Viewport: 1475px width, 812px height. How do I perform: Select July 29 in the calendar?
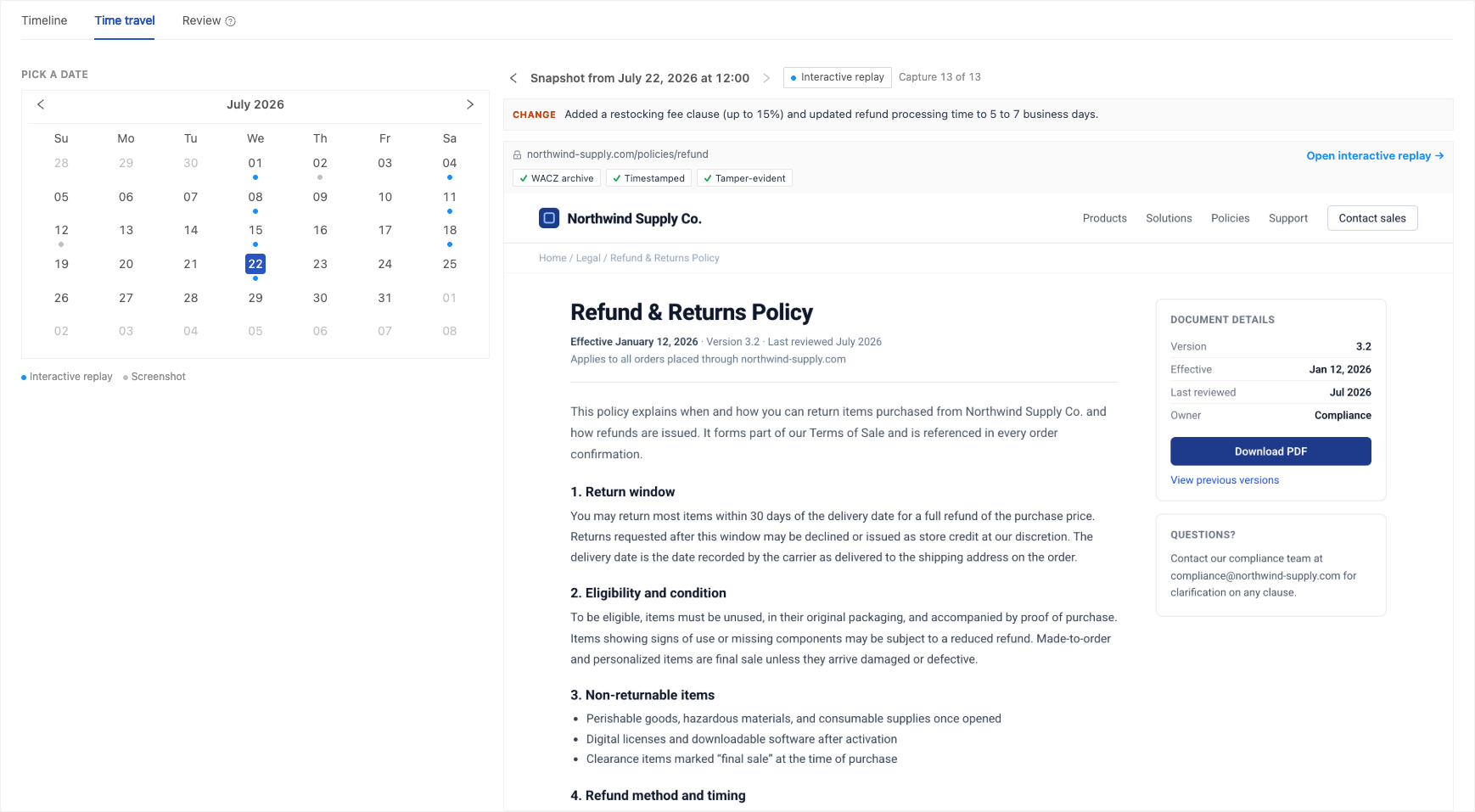coord(255,298)
